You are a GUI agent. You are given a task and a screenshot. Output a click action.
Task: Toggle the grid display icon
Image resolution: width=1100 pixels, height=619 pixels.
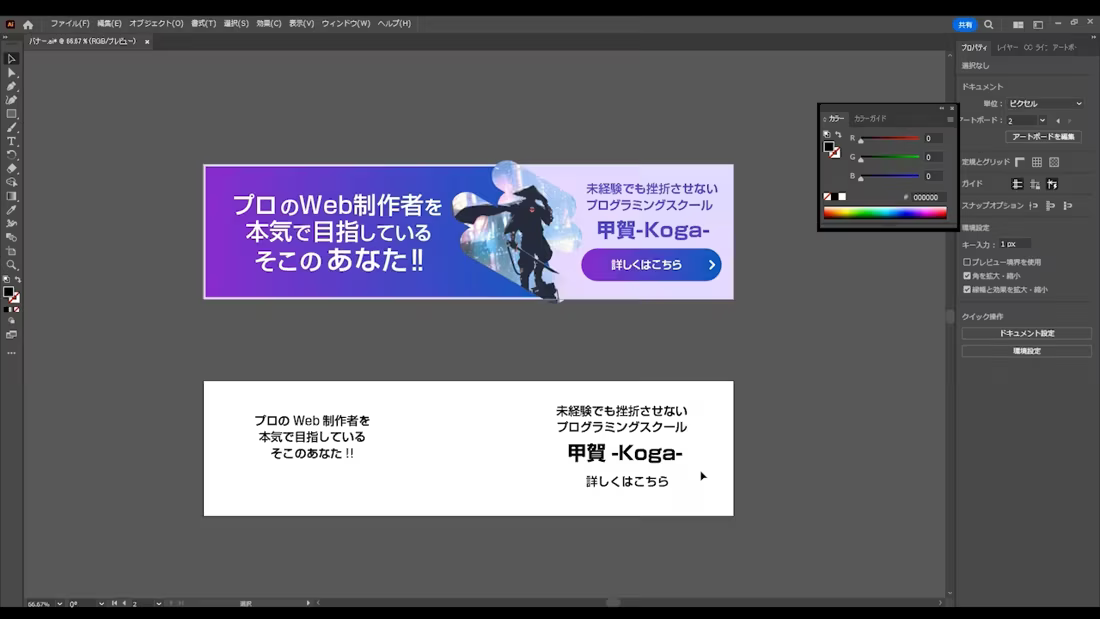1037,162
